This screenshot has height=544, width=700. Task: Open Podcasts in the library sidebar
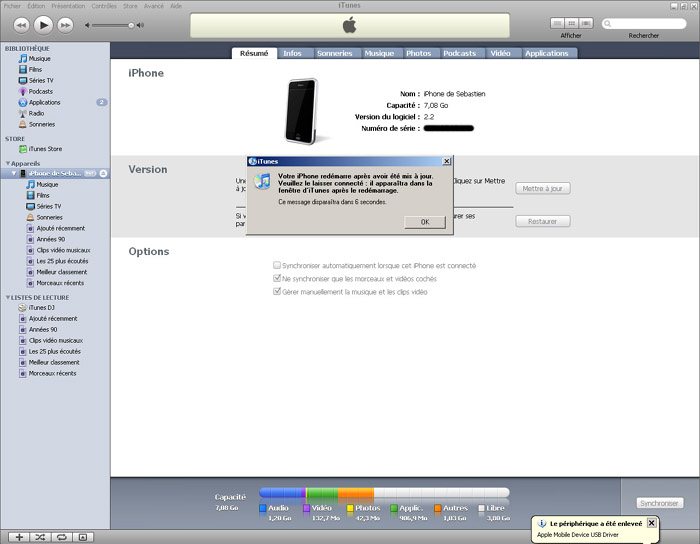point(41,91)
